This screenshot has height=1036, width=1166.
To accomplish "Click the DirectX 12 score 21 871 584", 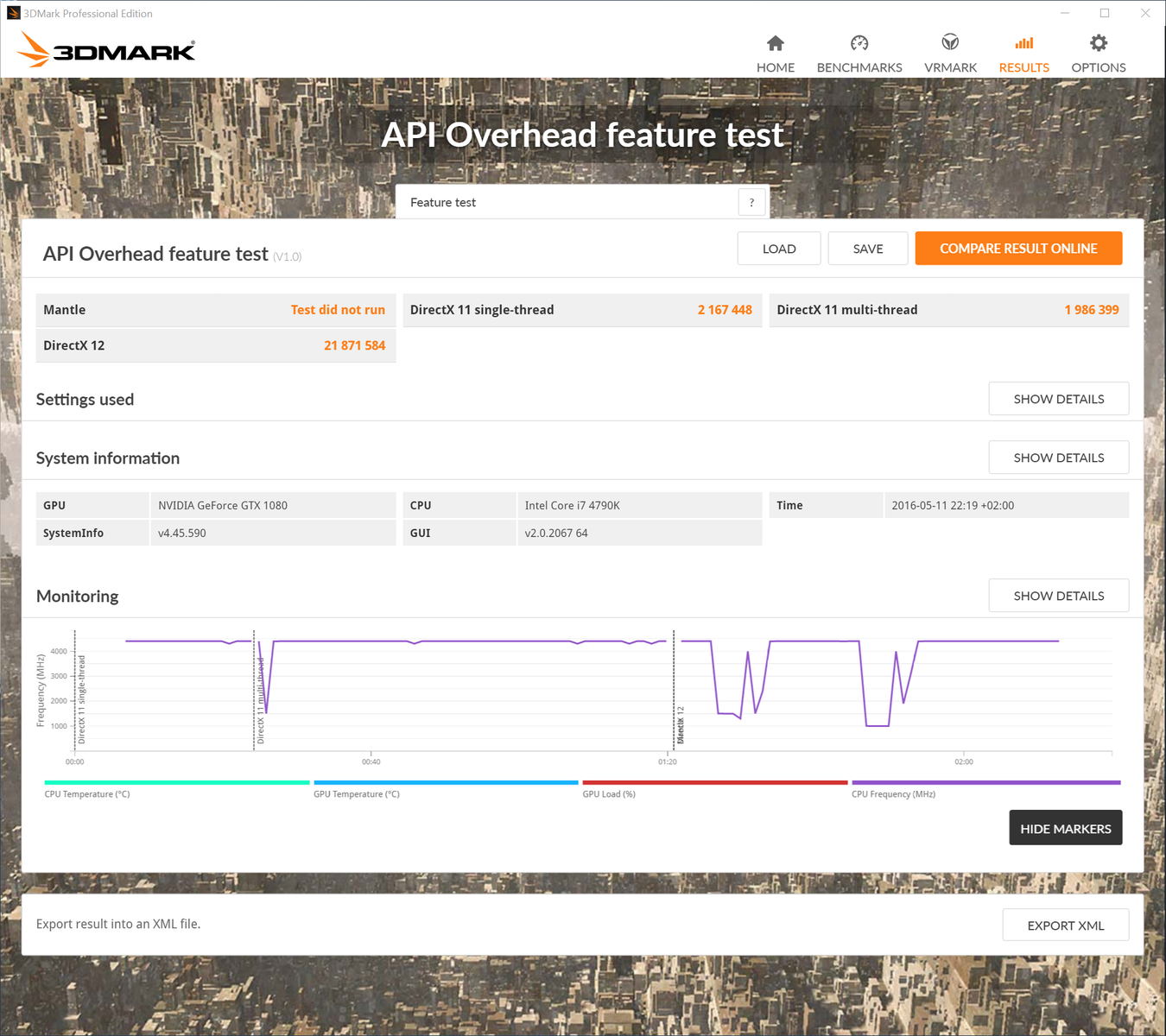I will (x=354, y=345).
